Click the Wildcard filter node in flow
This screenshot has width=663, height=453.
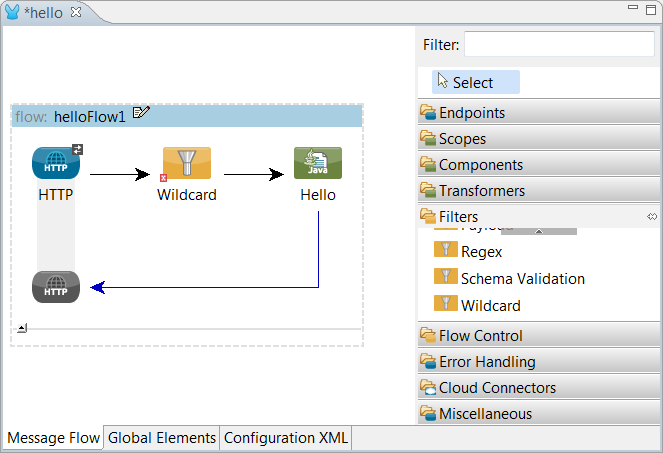point(187,163)
